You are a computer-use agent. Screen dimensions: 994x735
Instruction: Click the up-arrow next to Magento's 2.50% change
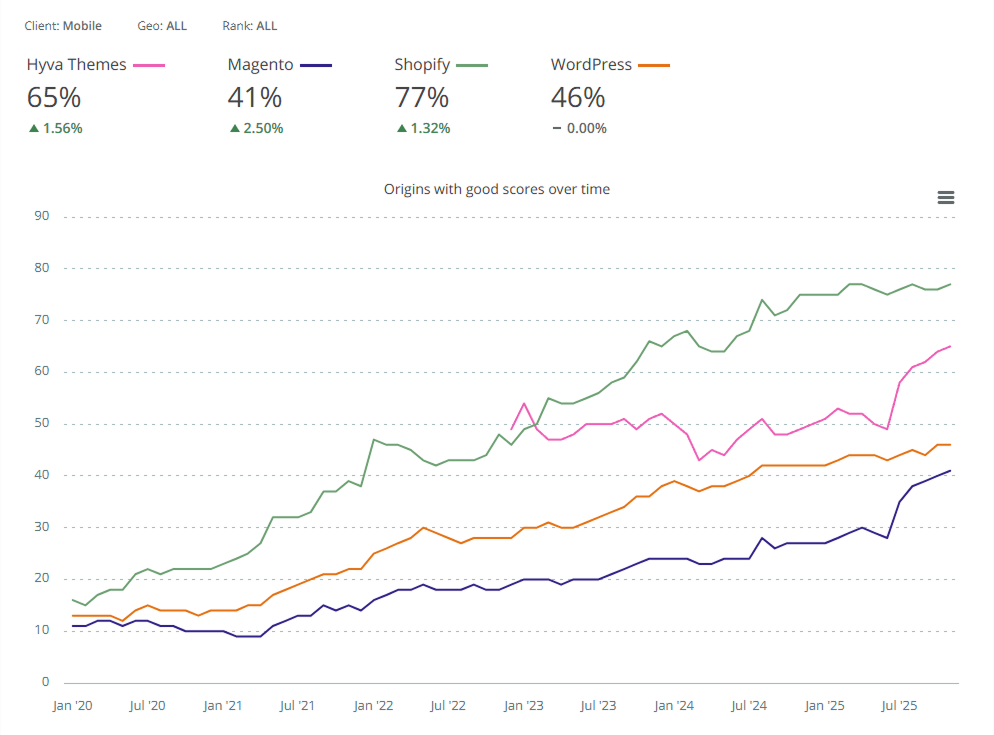pyautogui.click(x=233, y=128)
